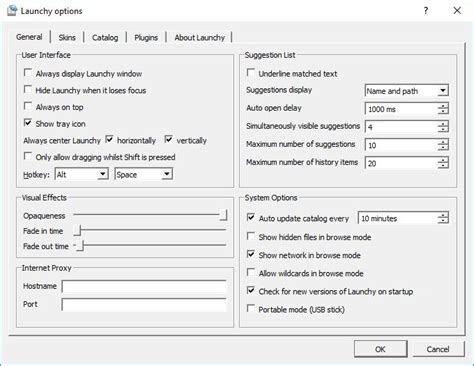Click the Hotkey label
Image resolution: width=474 pixels, height=366 pixels.
(36, 175)
